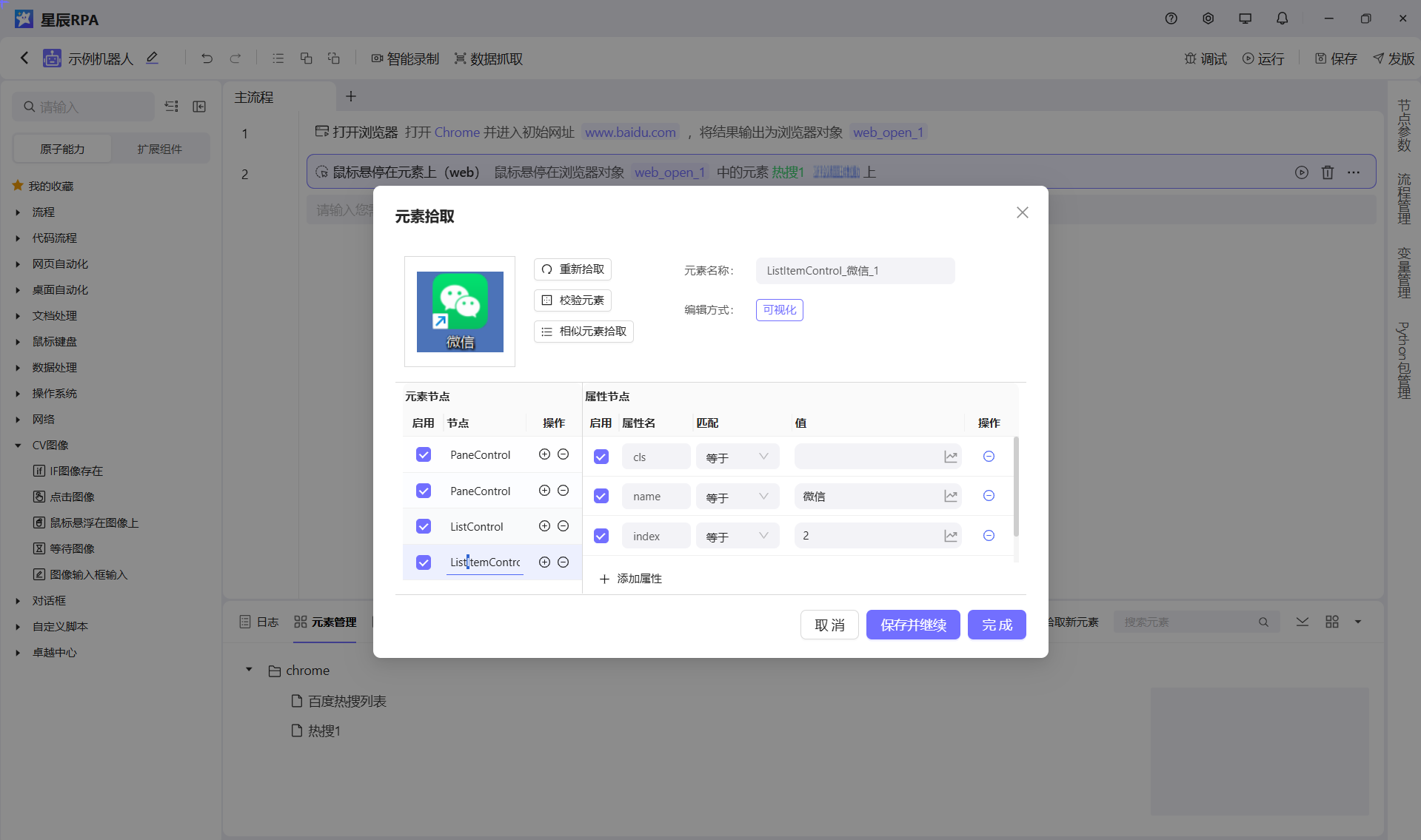Click the add-node plus icon for ListControl
This screenshot has height=840, width=1421.
(544, 526)
